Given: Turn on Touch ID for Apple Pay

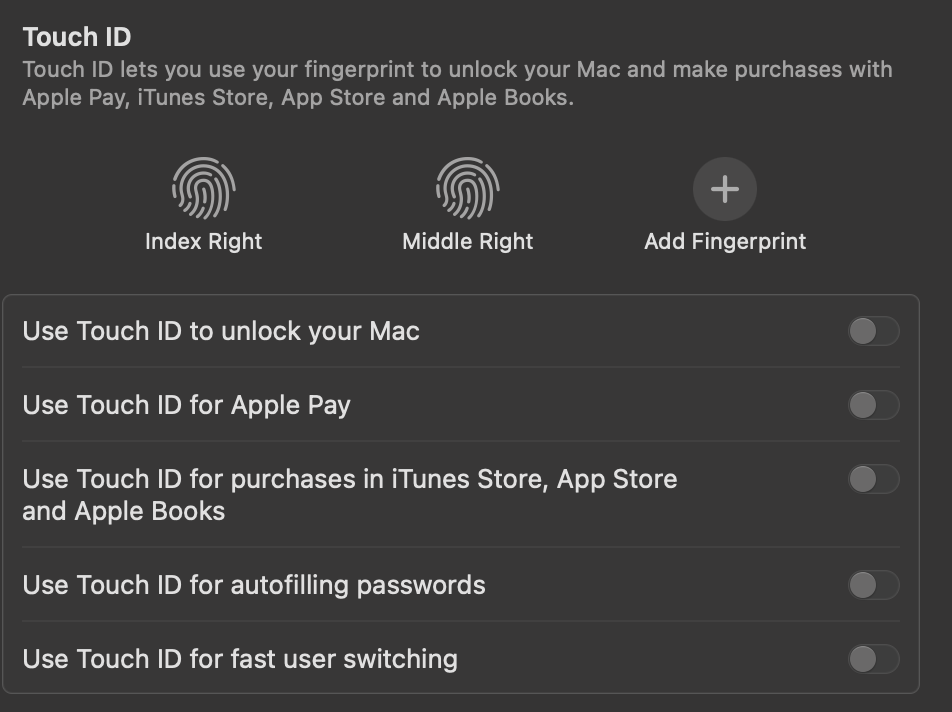Looking at the screenshot, I should coord(873,405).
